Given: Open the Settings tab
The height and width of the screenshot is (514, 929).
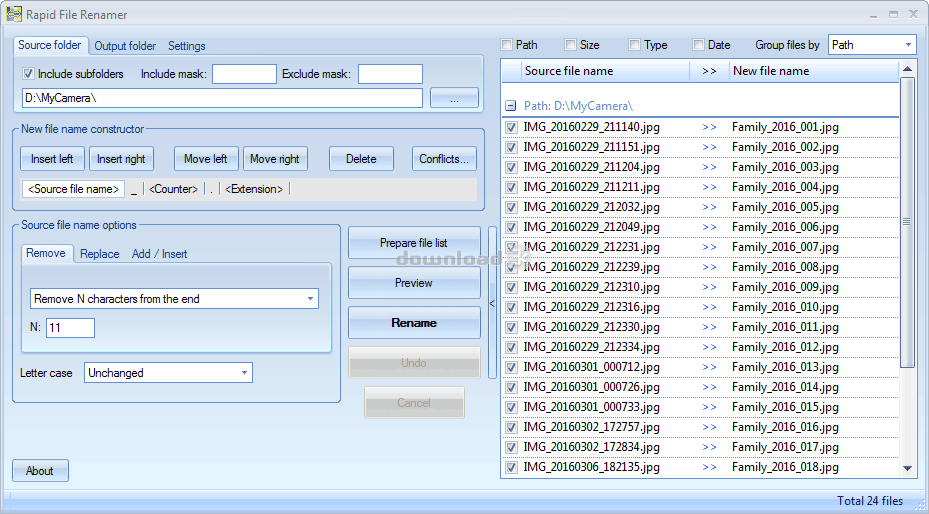Looking at the screenshot, I should point(187,46).
